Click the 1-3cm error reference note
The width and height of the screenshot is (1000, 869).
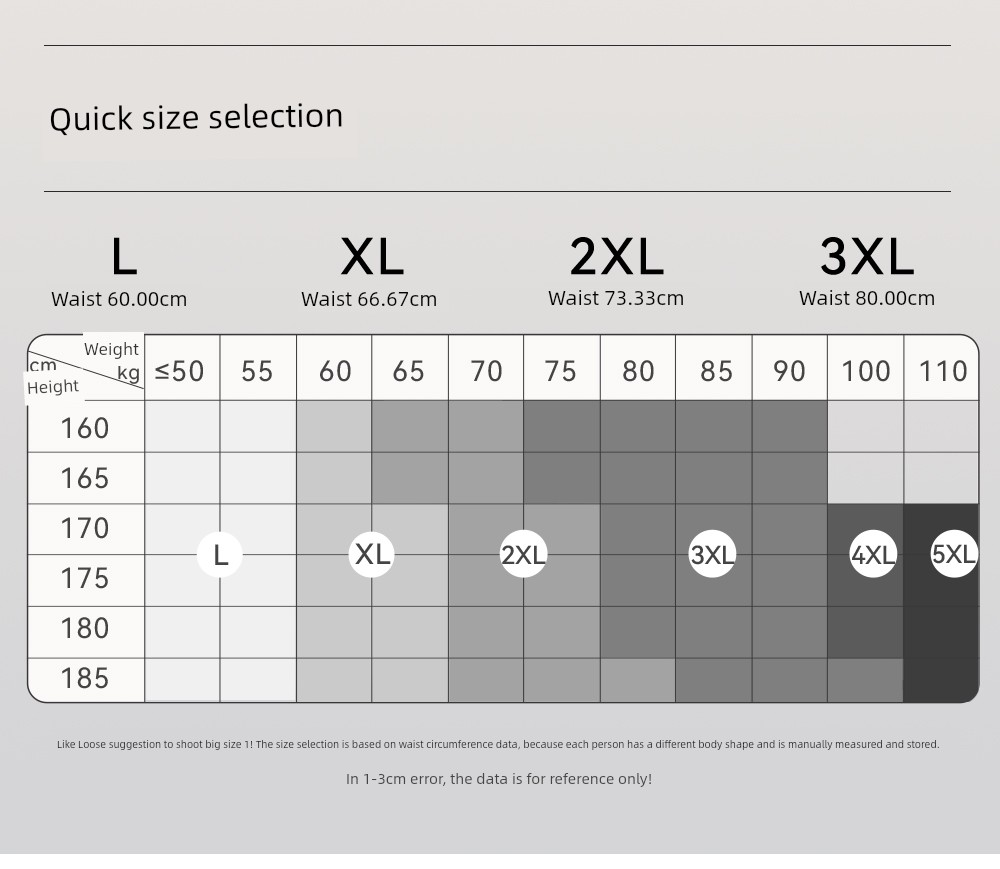tap(499, 778)
